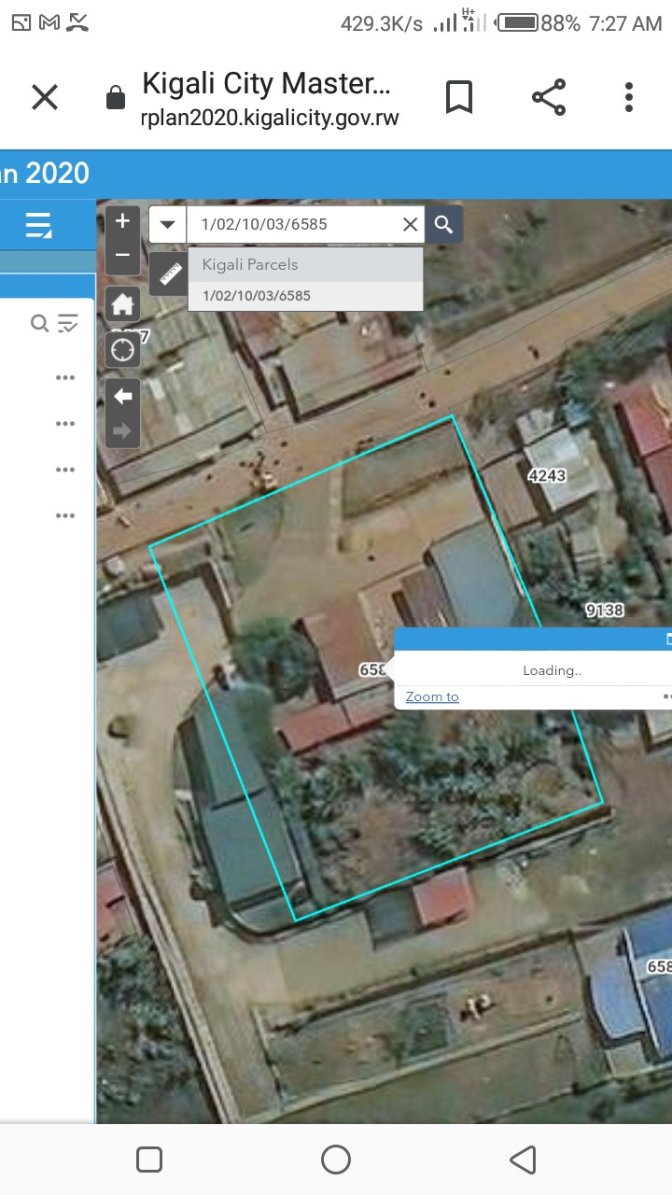The width and height of the screenshot is (672, 1195).
Task: Activate the My Location target button
Action: click(x=122, y=349)
